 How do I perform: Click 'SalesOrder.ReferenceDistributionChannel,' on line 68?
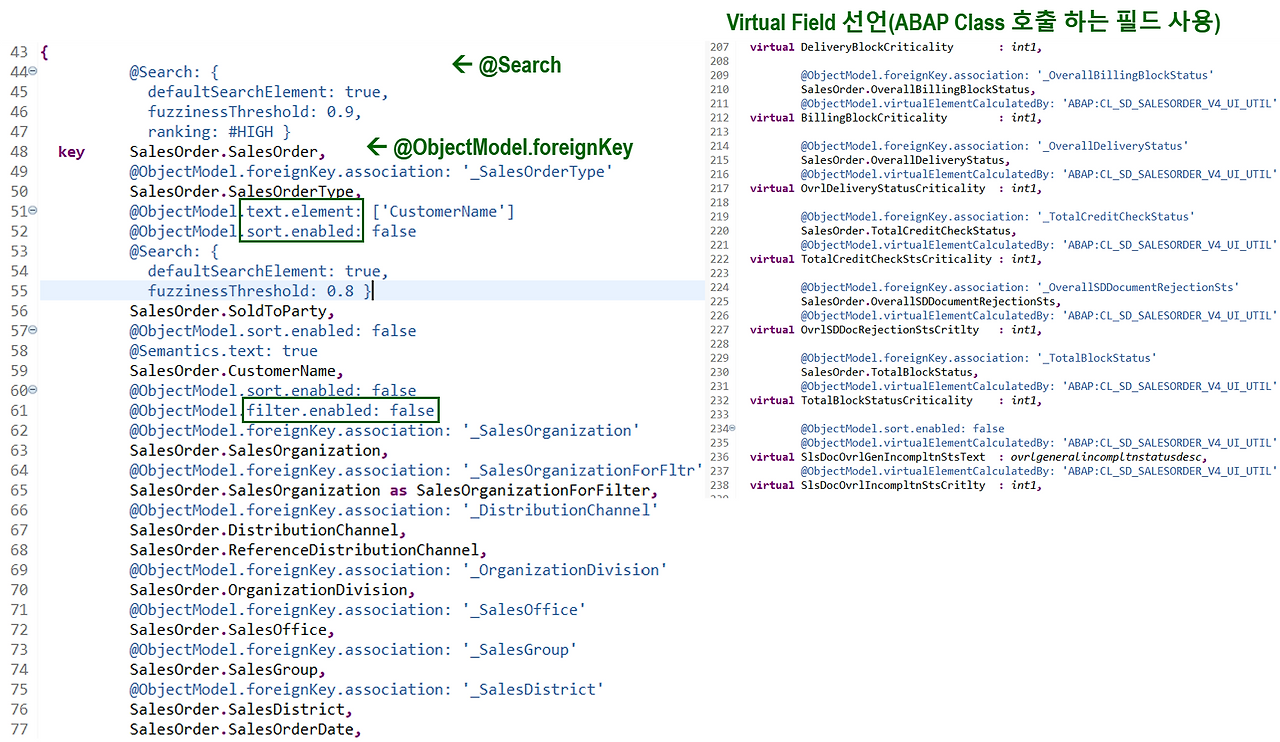[308, 551]
